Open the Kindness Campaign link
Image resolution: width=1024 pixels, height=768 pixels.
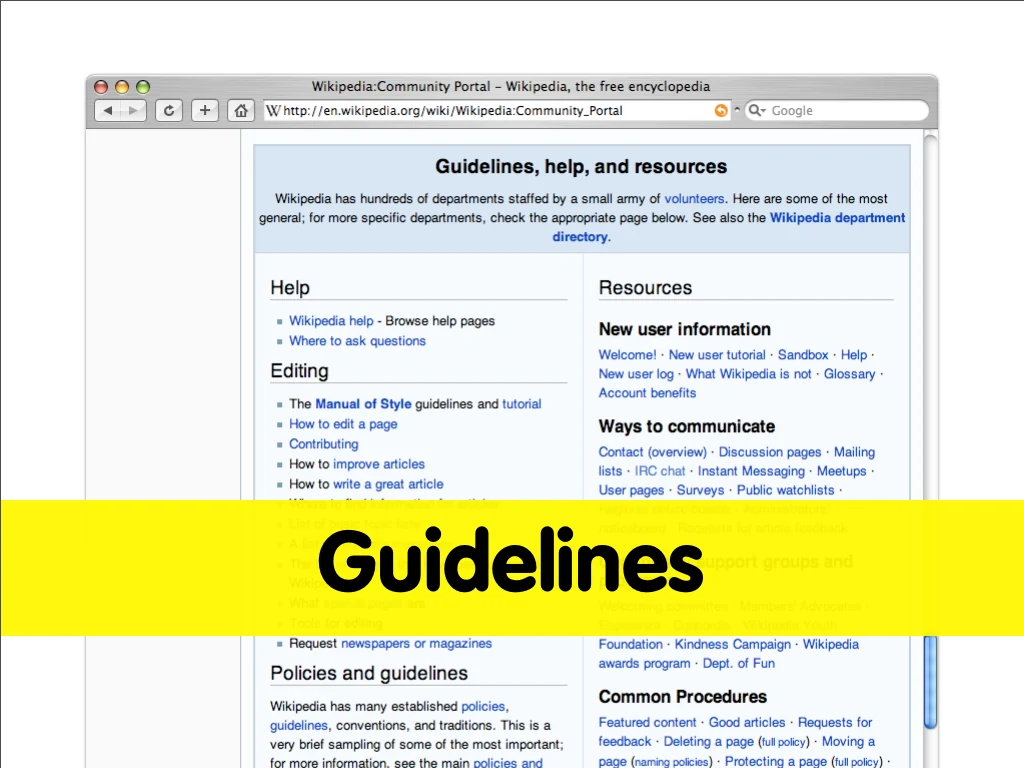pos(732,644)
